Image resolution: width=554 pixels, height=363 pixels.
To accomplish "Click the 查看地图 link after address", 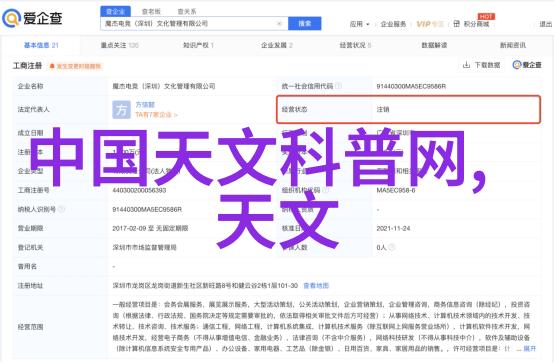I will pos(316,286).
